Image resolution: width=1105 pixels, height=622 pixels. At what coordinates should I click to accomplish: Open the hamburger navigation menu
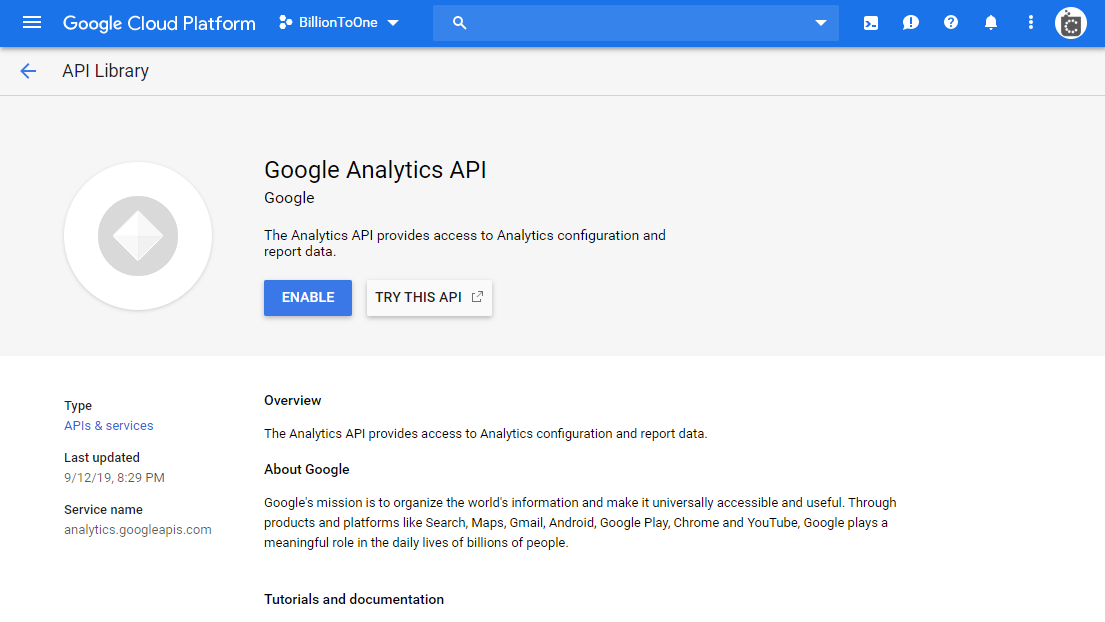tap(32, 22)
